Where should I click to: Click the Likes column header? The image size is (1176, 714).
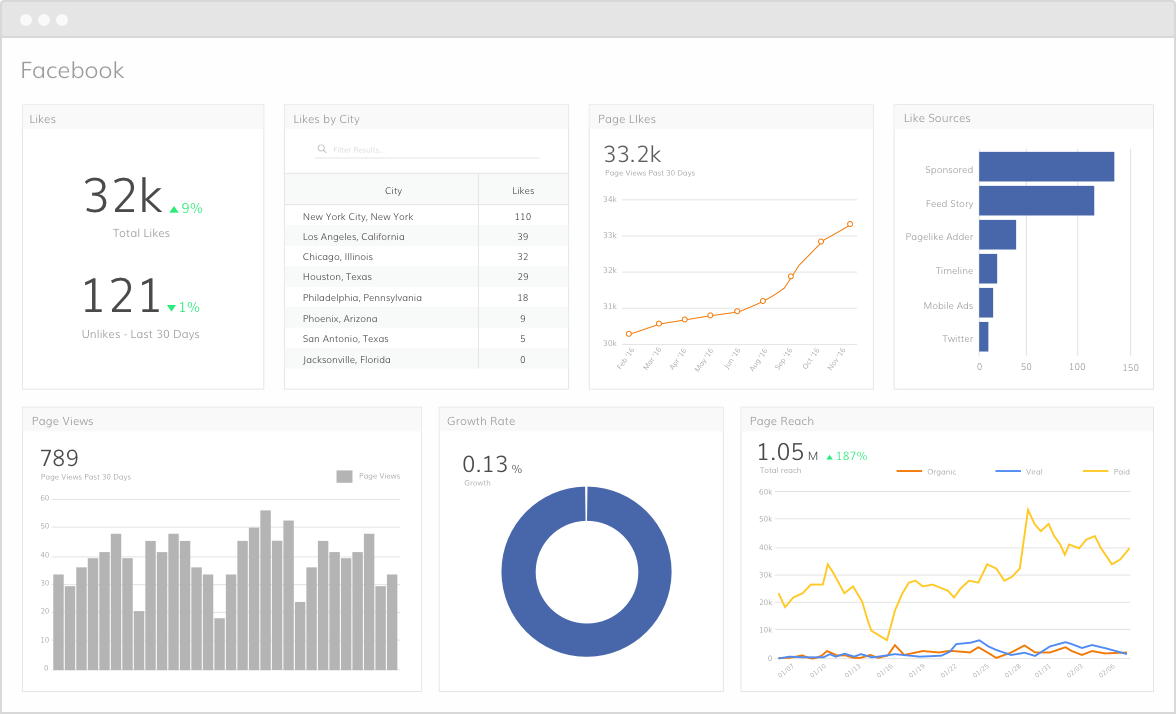523,190
